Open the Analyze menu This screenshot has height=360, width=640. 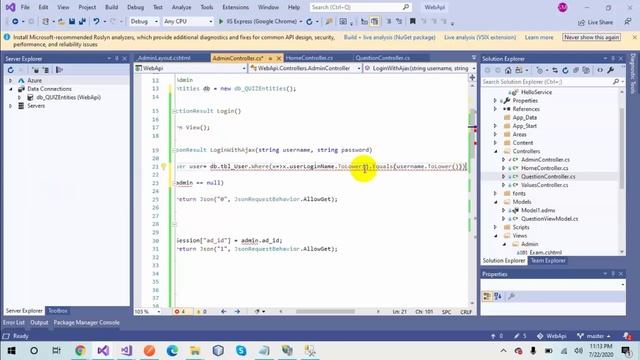point(182,7)
